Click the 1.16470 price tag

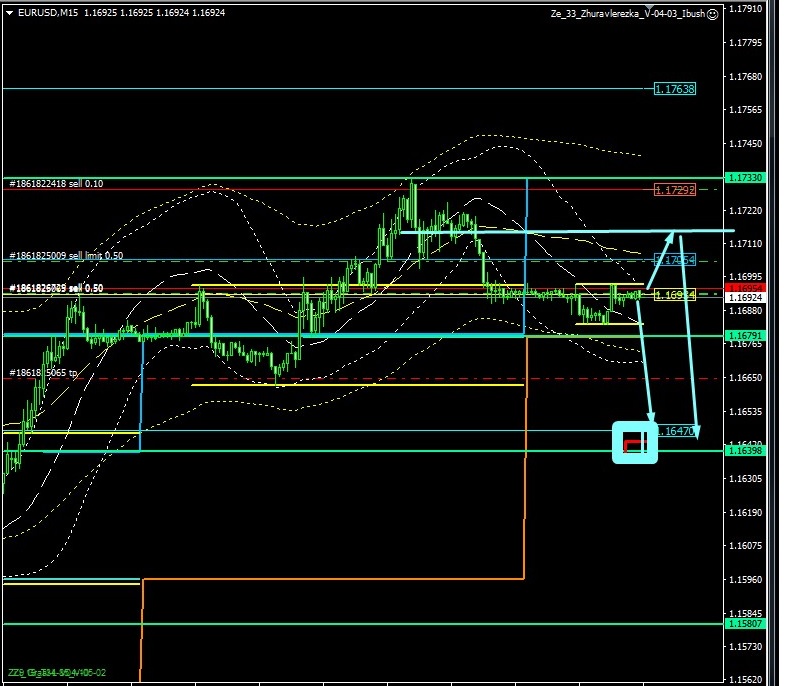(x=677, y=431)
